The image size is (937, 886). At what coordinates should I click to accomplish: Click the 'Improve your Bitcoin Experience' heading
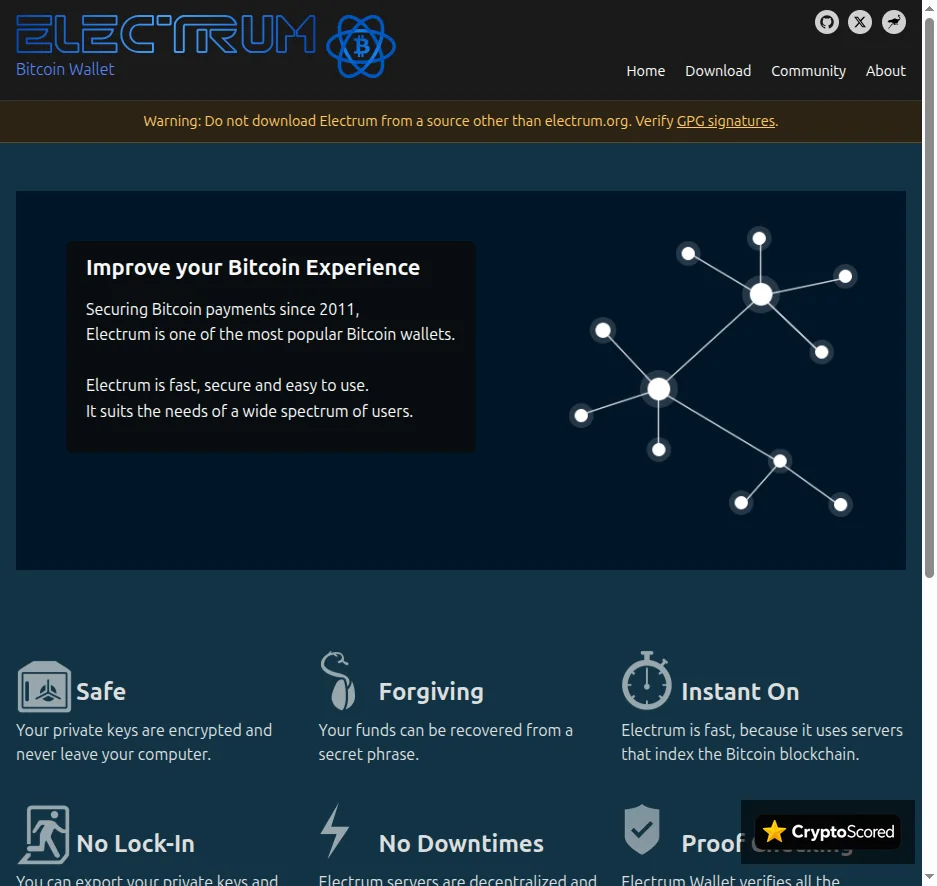253,268
